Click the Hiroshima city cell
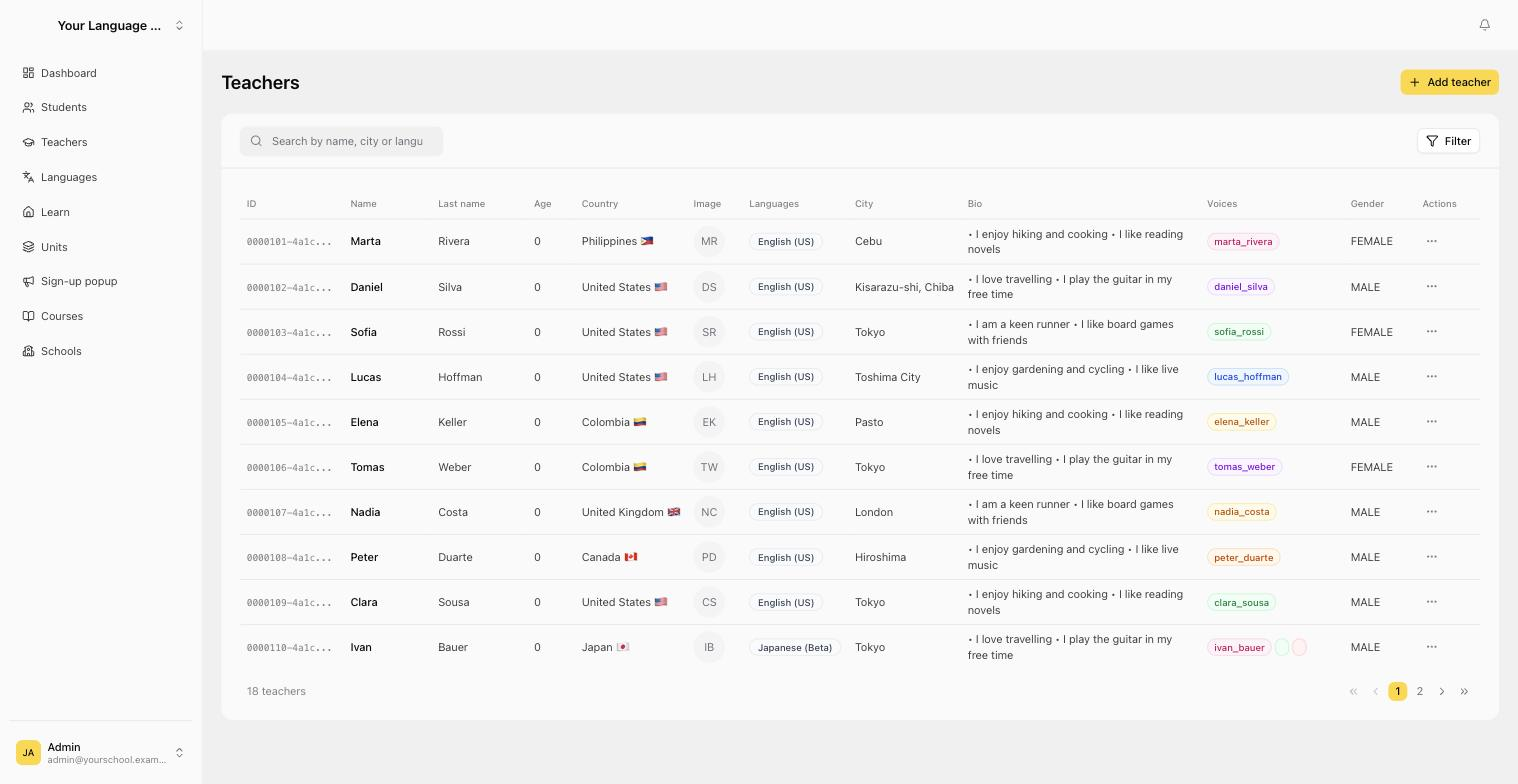 tap(880, 557)
